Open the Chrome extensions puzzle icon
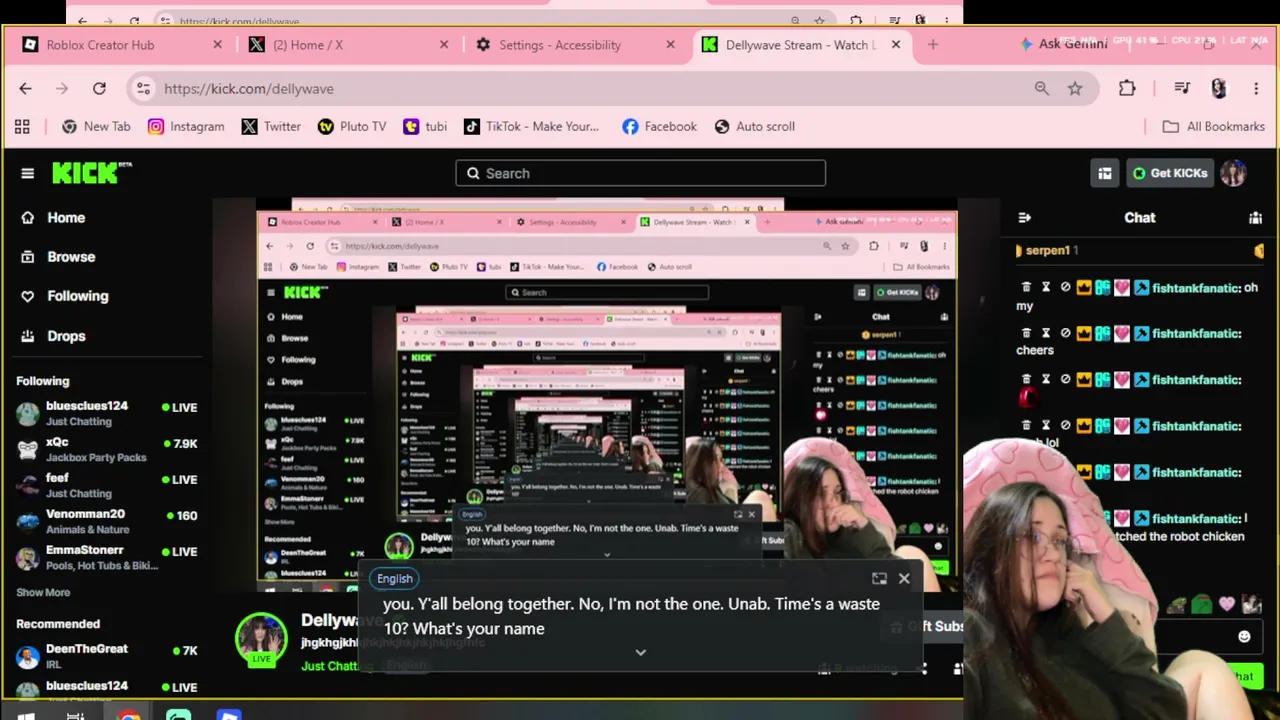Viewport: 1280px width, 720px height. (1127, 89)
